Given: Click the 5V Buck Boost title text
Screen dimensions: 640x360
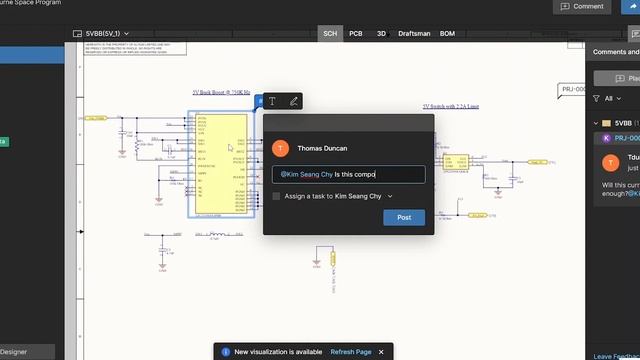Looking at the screenshot, I should click(x=221, y=93).
